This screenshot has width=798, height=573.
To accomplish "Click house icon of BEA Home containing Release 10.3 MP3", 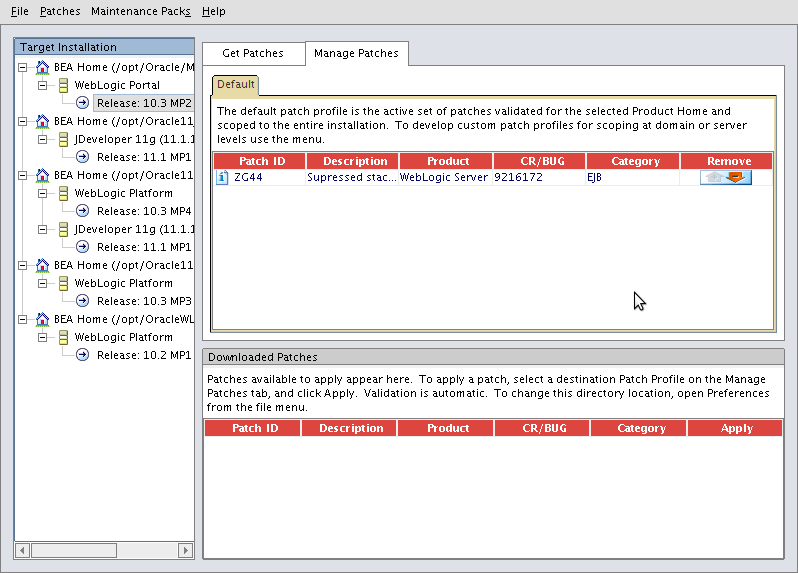I will (43, 265).
